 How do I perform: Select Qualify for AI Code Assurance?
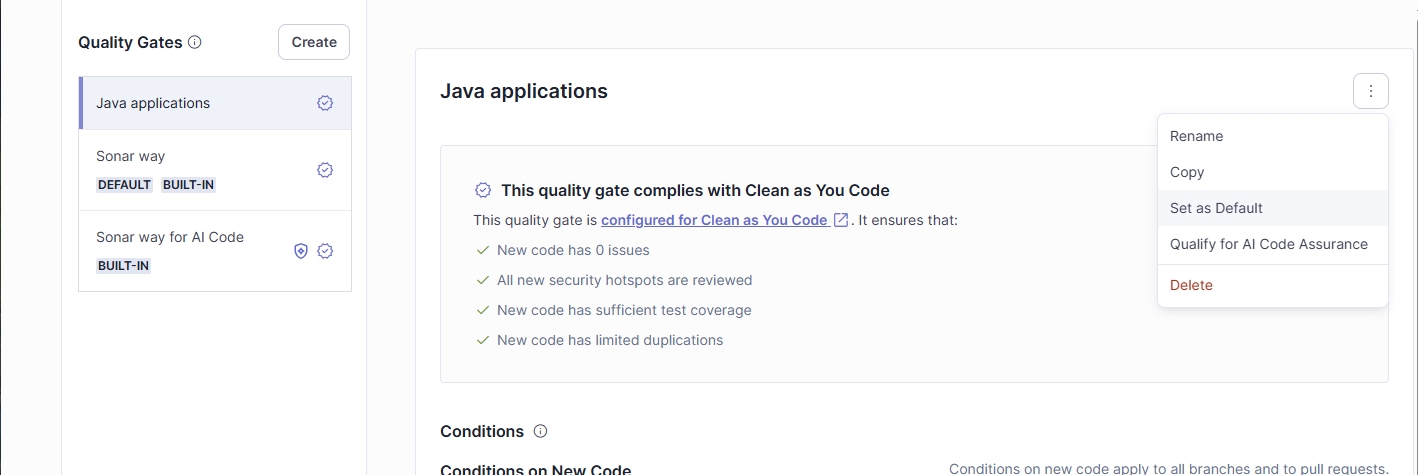(x=1268, y=244)
